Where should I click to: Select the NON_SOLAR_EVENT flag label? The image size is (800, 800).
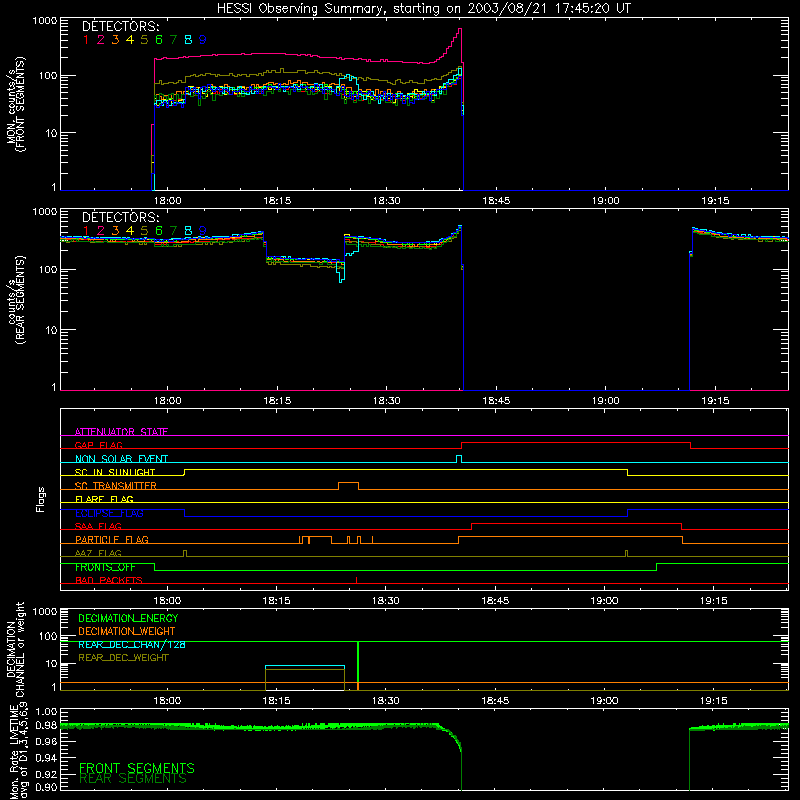(121, 459)
